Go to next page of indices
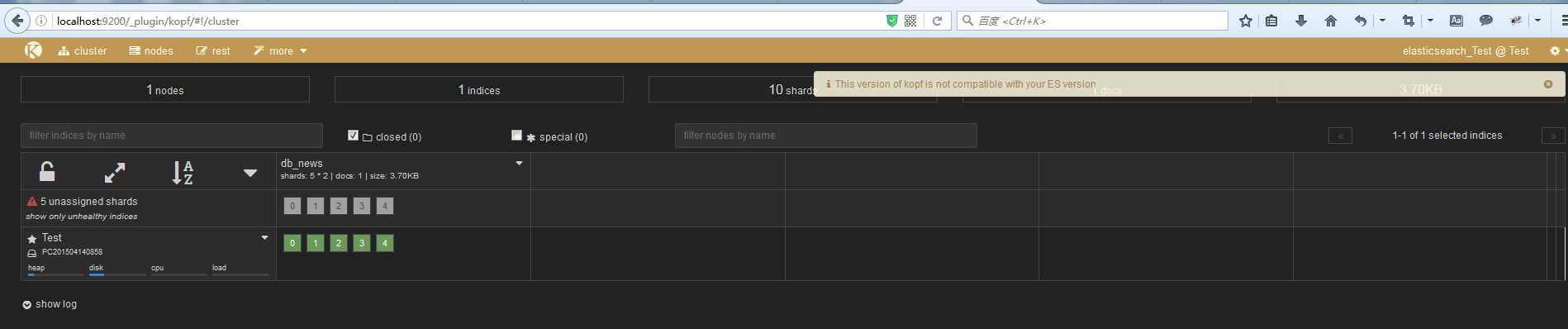This screenshot has width=1568, height=329. pos(1553,136)
